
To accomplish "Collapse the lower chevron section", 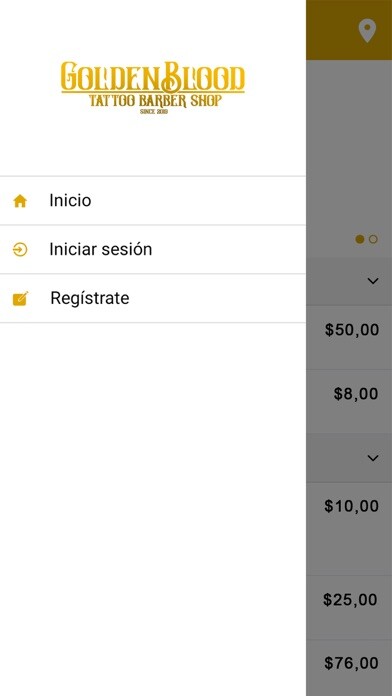I will [373, 458].
